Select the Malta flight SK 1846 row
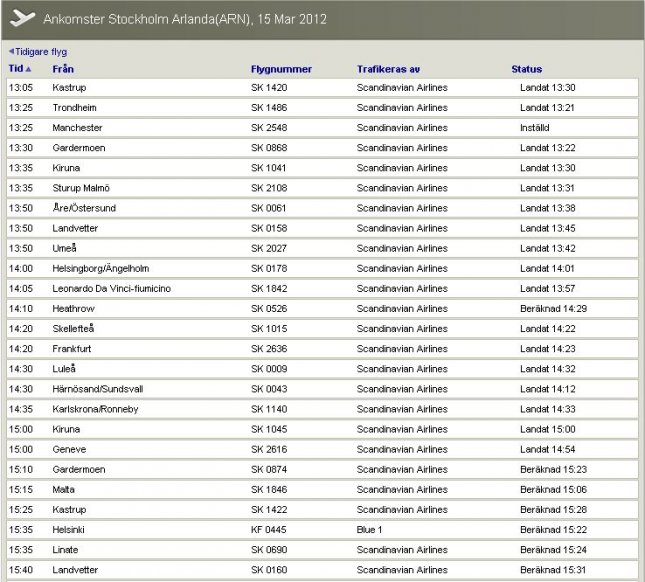The image size is (645, 582). pyautogui.click(x=322, y=490)
